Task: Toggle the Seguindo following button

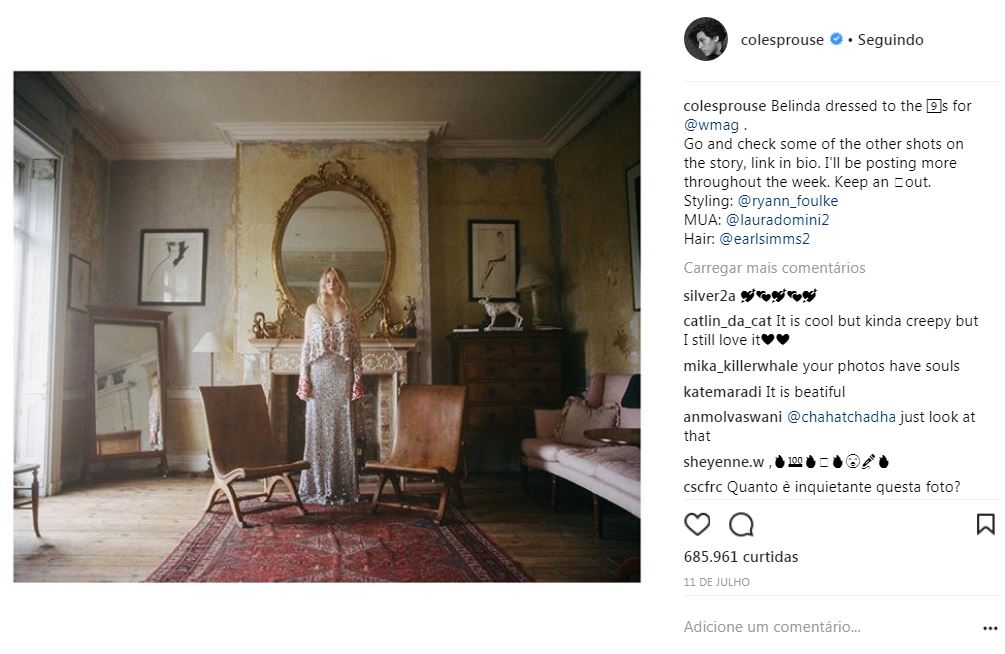Action: click(x=890, y=40)
